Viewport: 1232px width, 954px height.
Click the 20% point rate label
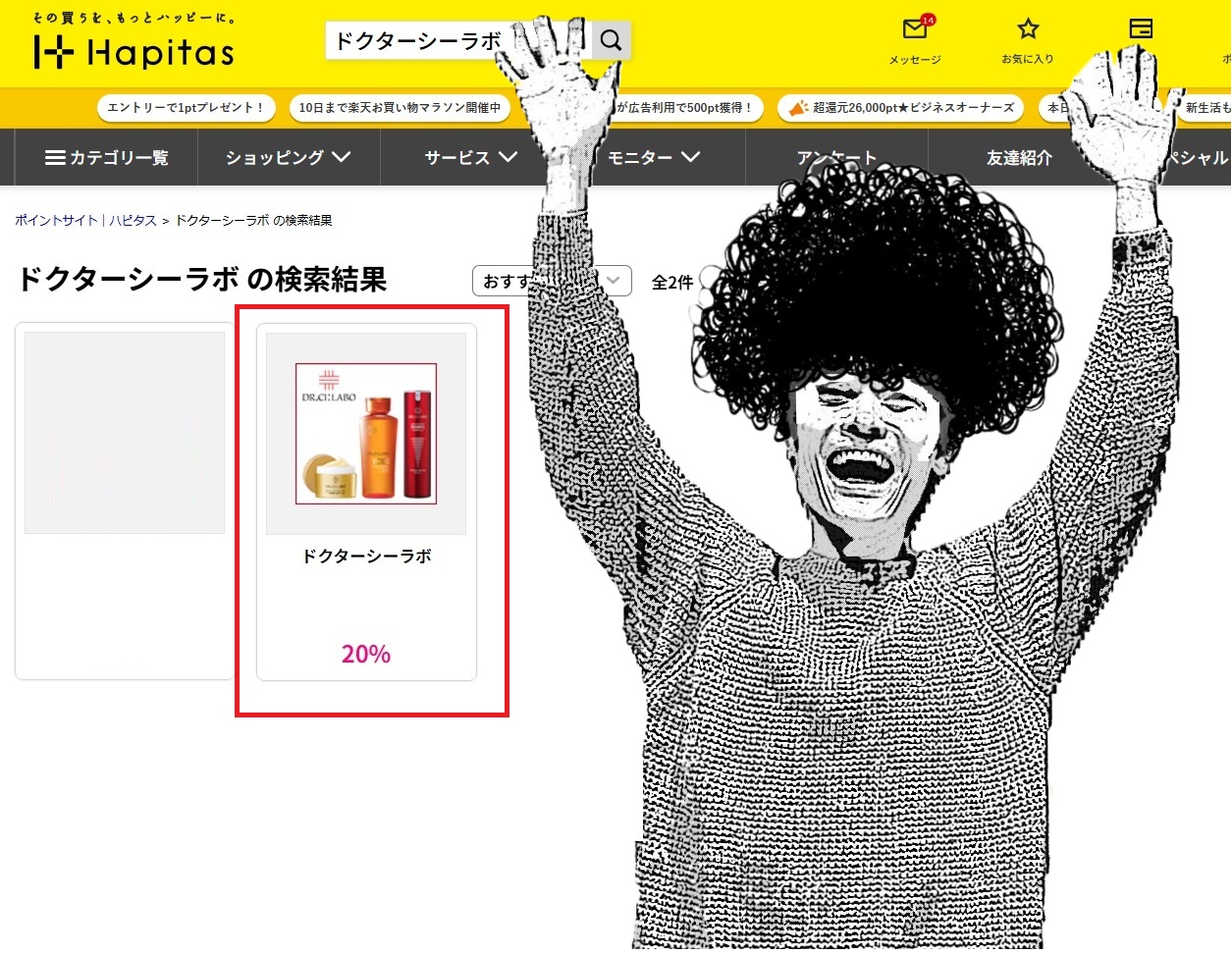tap(366, 655)
